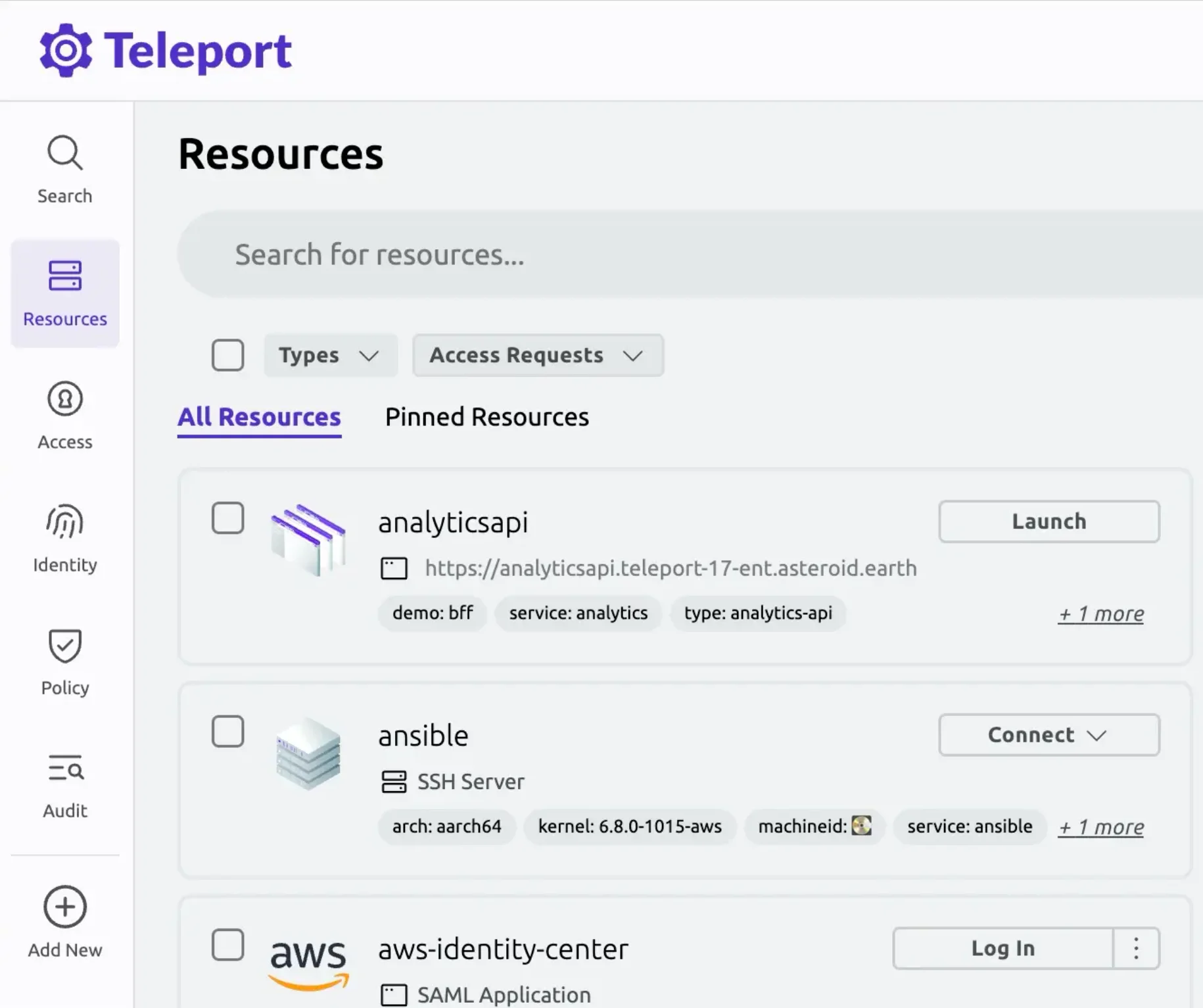Expand the Types filter dropdown
The image size is (1203, 1008).
click(x=330, y=355)
